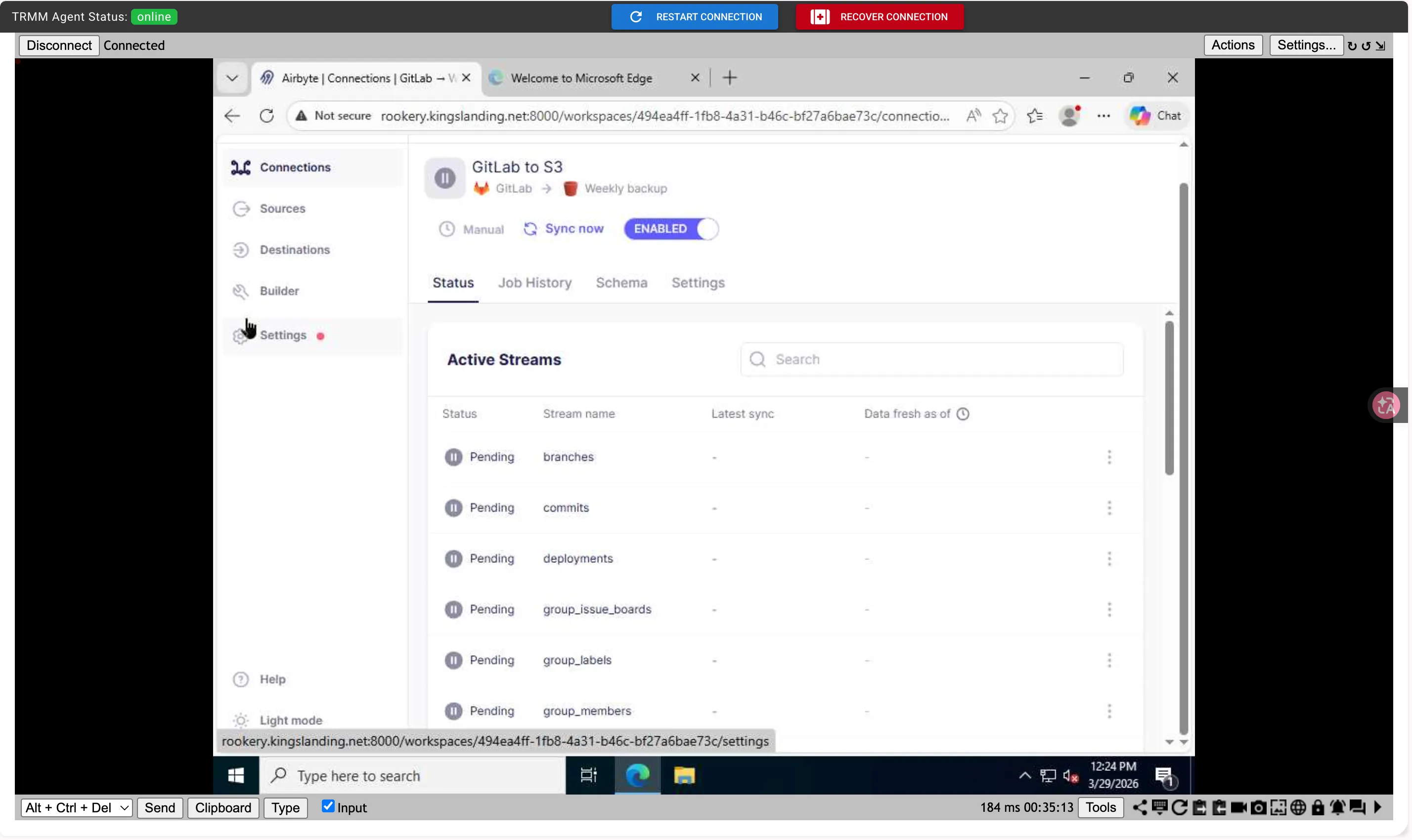Open the Edge tab list chevron
This screenshot has width=1412, height=840.
[232, 78]
